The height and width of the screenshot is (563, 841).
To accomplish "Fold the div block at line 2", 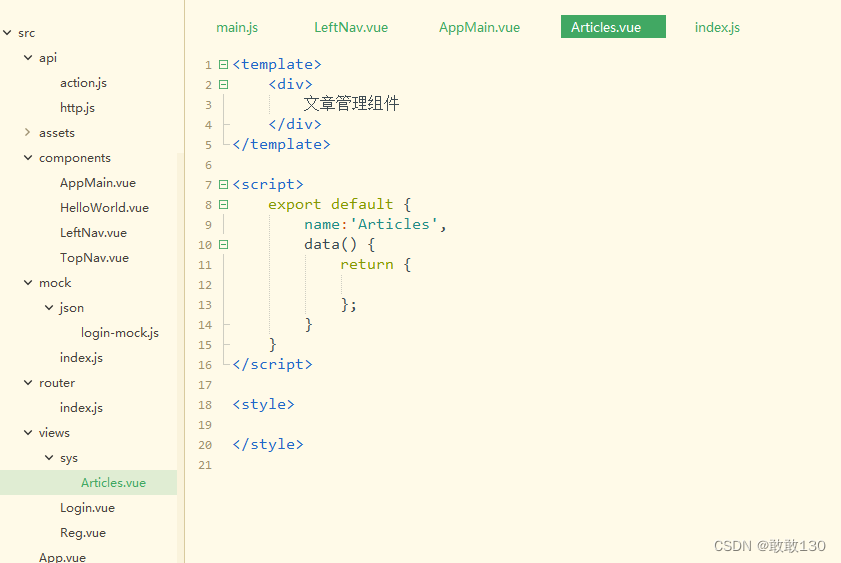I will pyautogui.click(x=224, y=84).
